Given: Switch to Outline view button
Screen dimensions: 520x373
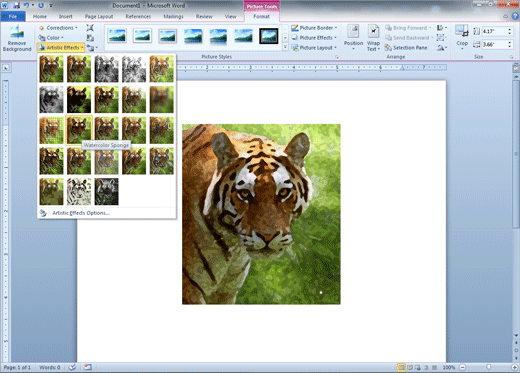Looking at the screenshot, I should (426, 367).
